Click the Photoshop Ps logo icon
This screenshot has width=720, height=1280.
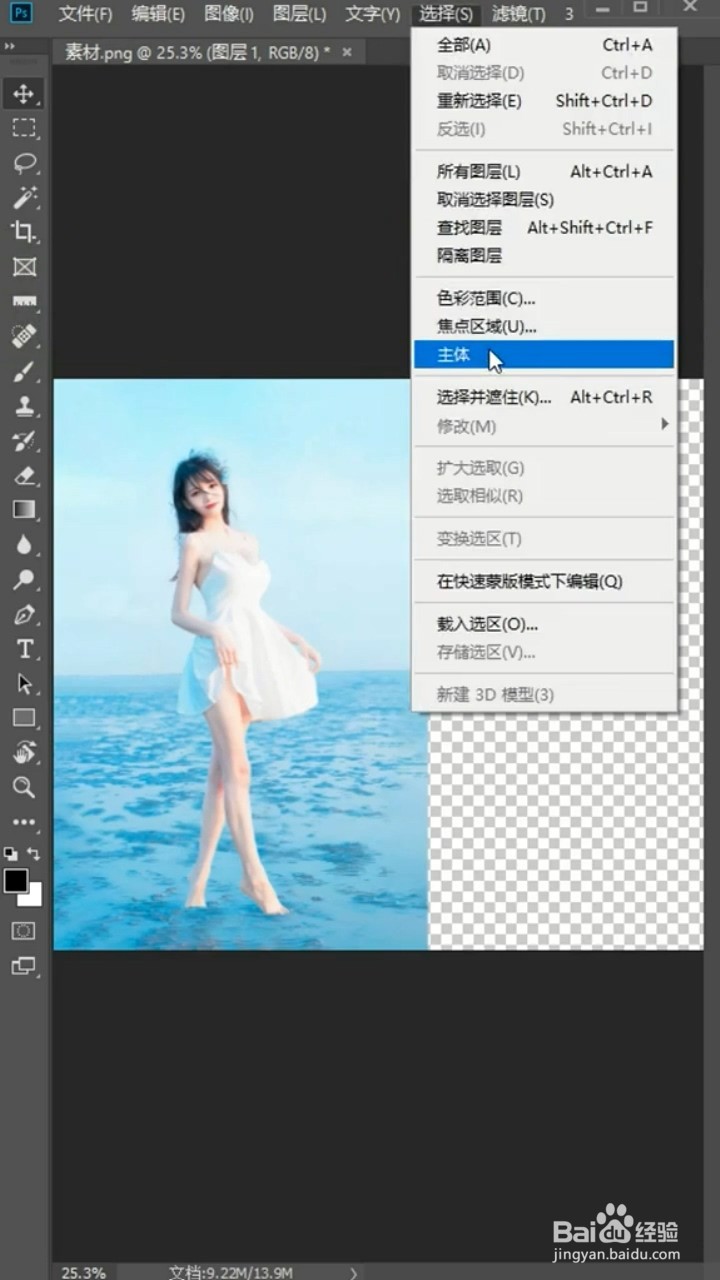coord(20,13)
